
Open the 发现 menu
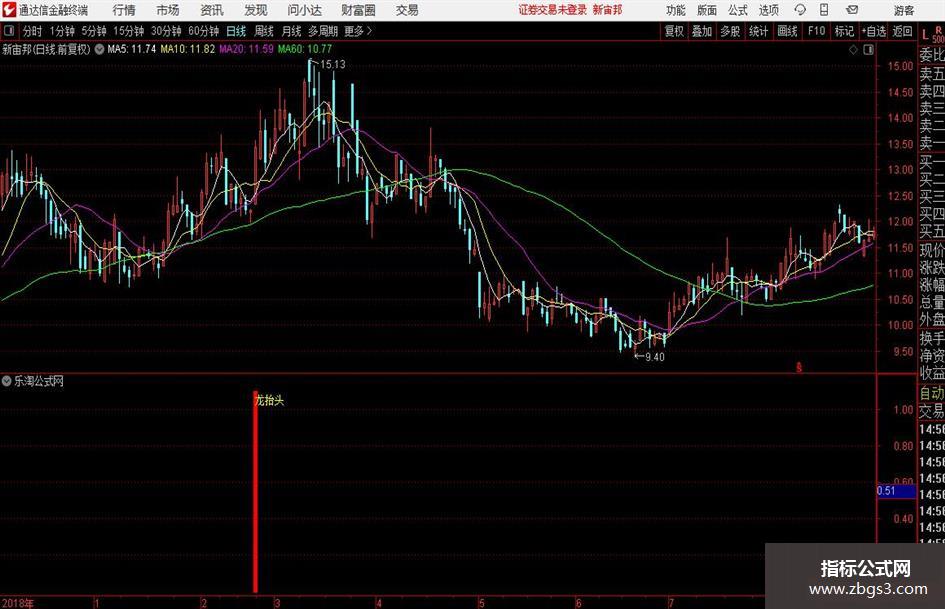tap(256, 10)
